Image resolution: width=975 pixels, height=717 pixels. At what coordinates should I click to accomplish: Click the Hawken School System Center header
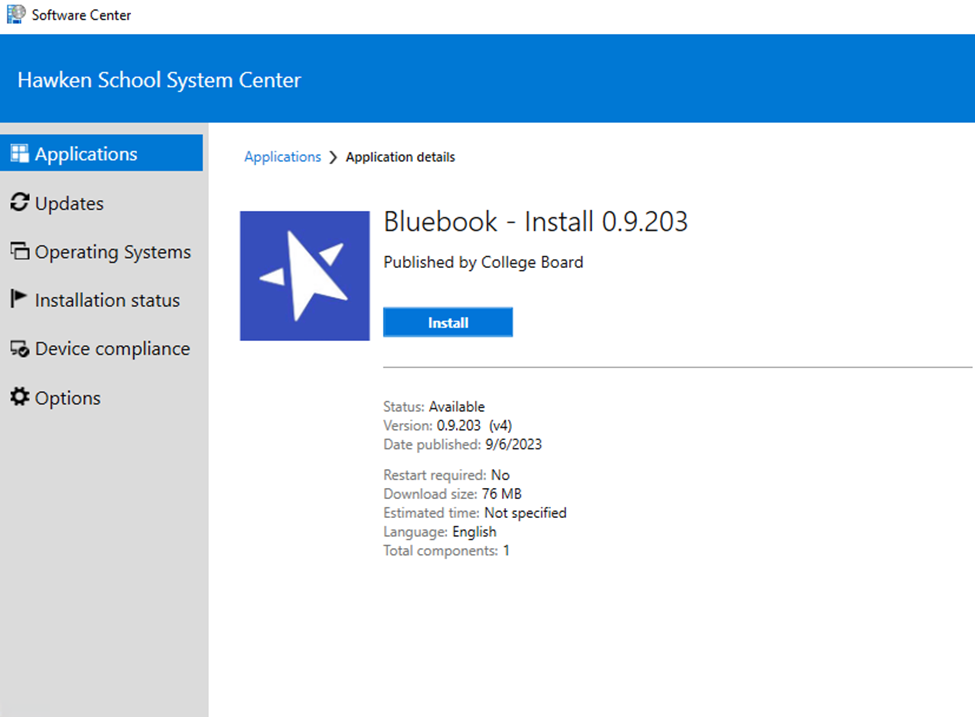pyautogui.click(x=159, y=80)
